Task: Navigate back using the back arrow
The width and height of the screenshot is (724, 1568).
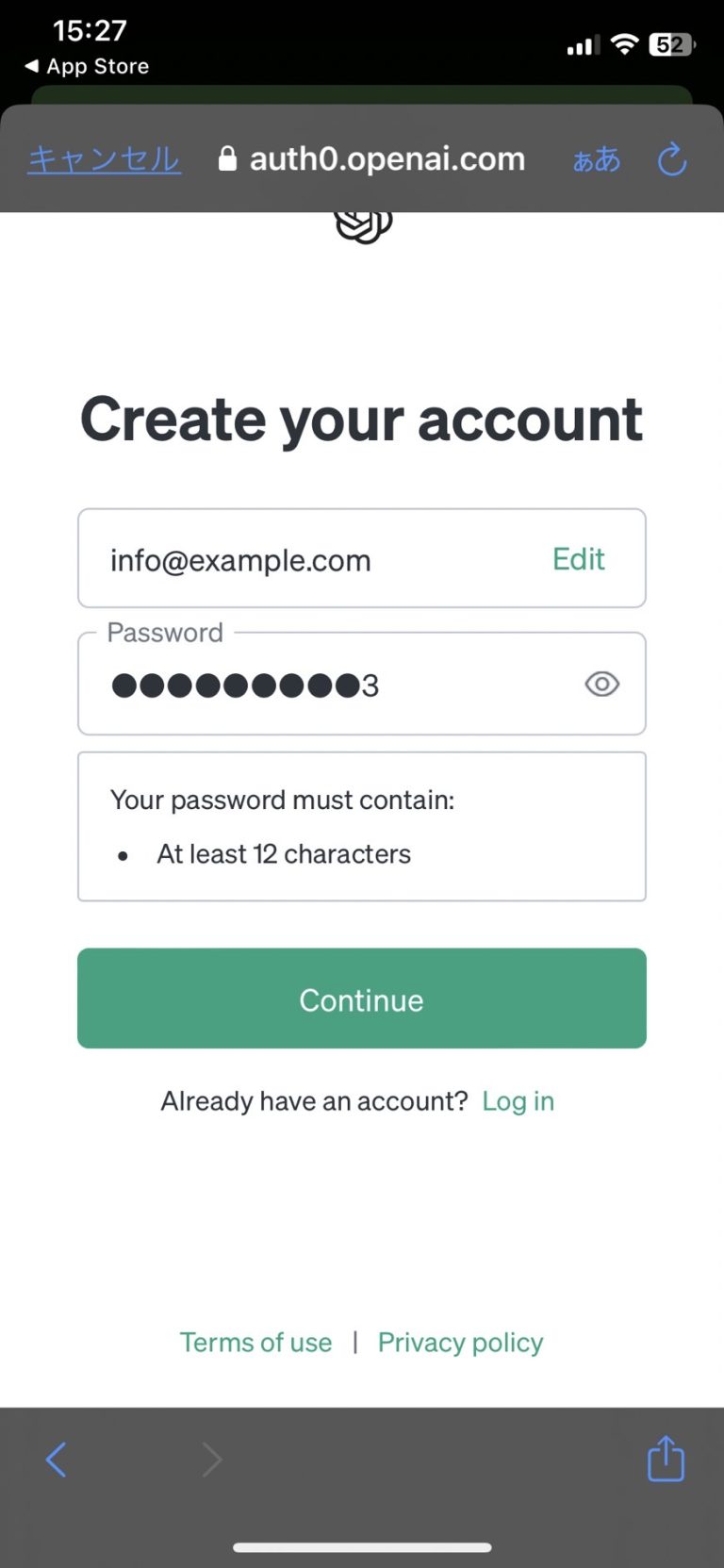Action: pos(55,1459)
